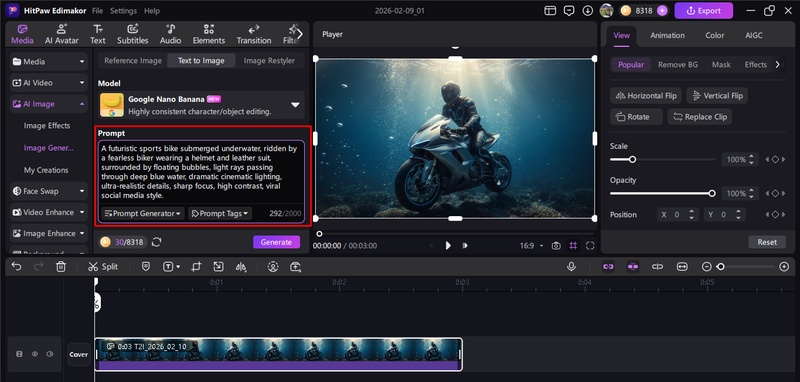Open the Transition panel
800x382 pixels.
pos(254,34)
